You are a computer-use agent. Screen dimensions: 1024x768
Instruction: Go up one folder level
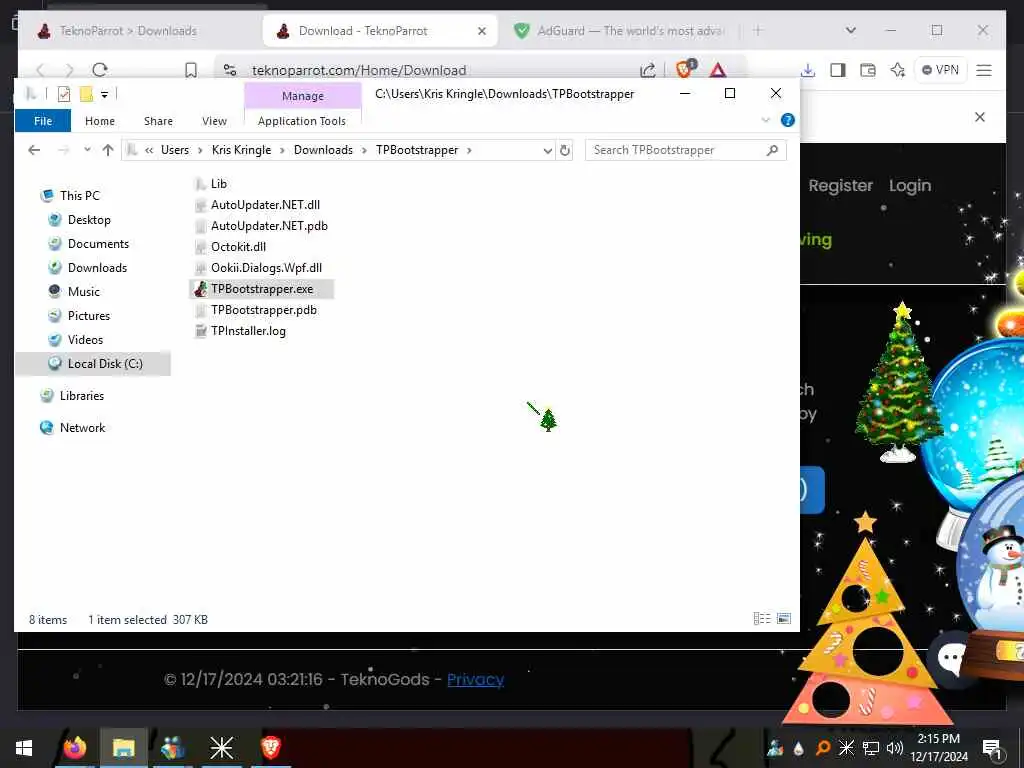click(x=108, y=150)
